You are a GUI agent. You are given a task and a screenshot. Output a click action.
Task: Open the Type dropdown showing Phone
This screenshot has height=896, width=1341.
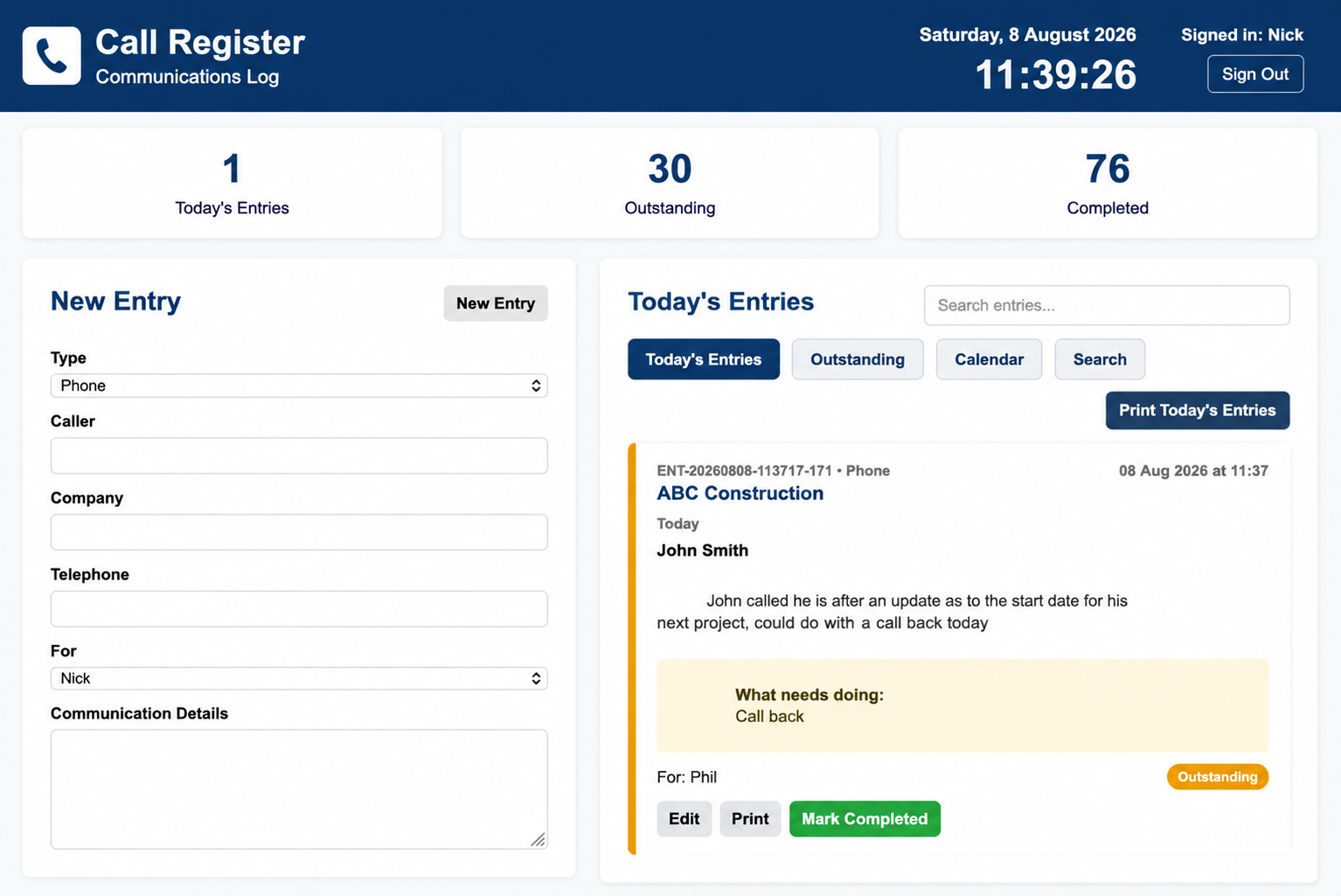coord(299,385)
